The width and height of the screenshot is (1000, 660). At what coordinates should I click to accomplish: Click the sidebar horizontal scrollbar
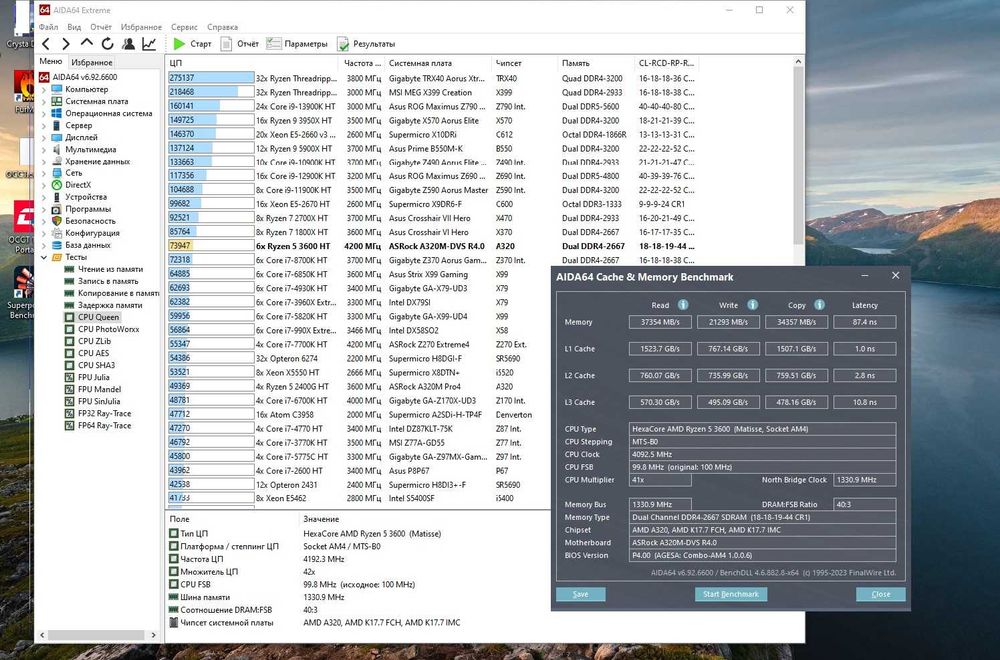[96, 635]
